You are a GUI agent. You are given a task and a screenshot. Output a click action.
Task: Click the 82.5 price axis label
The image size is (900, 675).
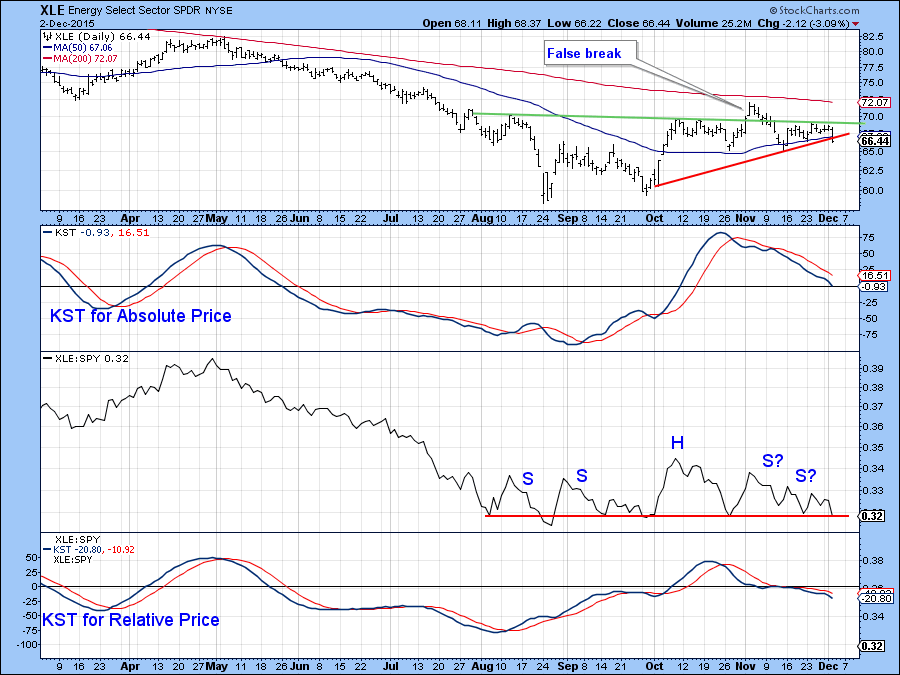pyautogui.click(x=873, y=36)
